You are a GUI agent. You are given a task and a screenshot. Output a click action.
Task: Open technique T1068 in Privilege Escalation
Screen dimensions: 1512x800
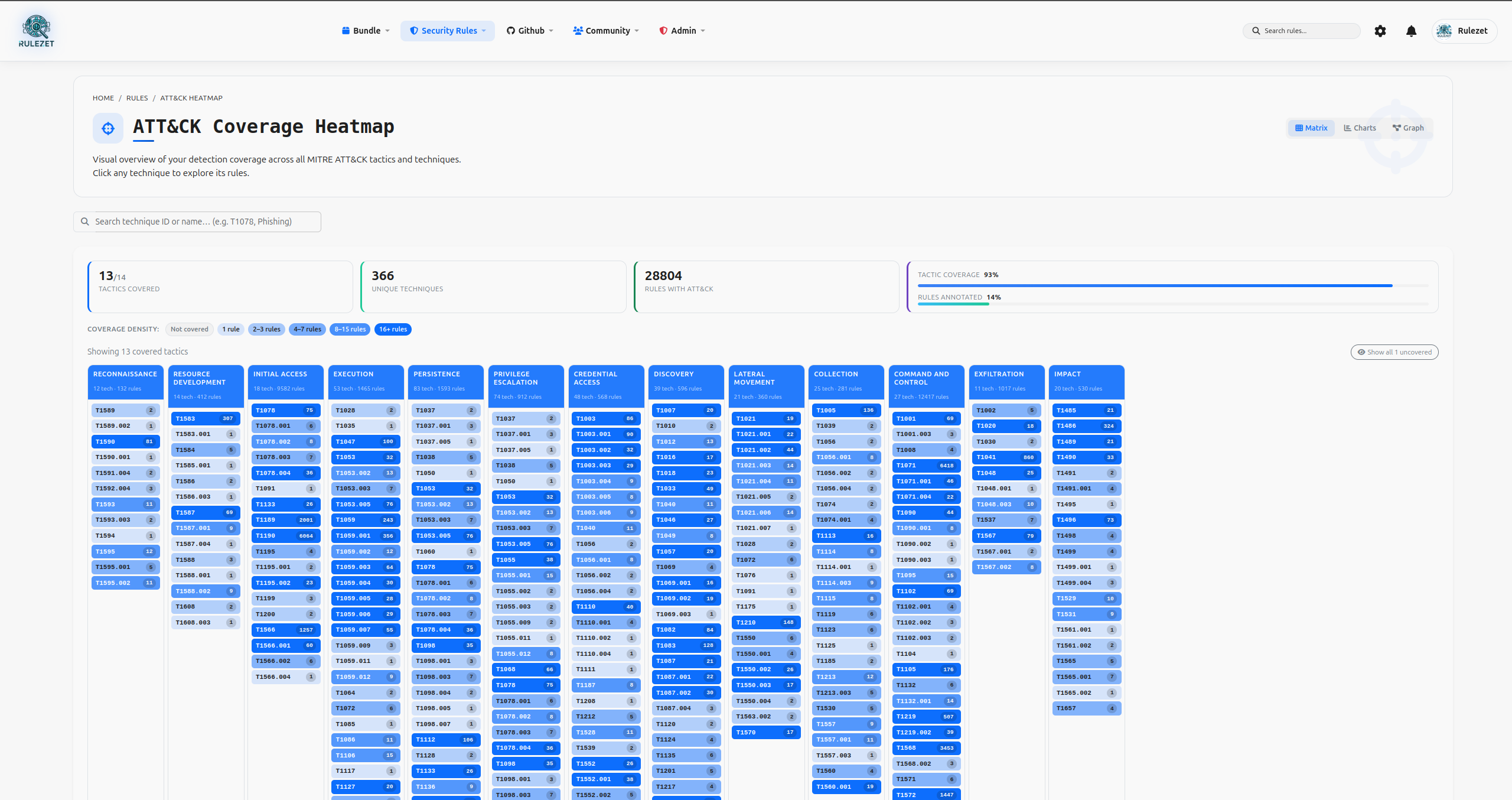[526, 669]
